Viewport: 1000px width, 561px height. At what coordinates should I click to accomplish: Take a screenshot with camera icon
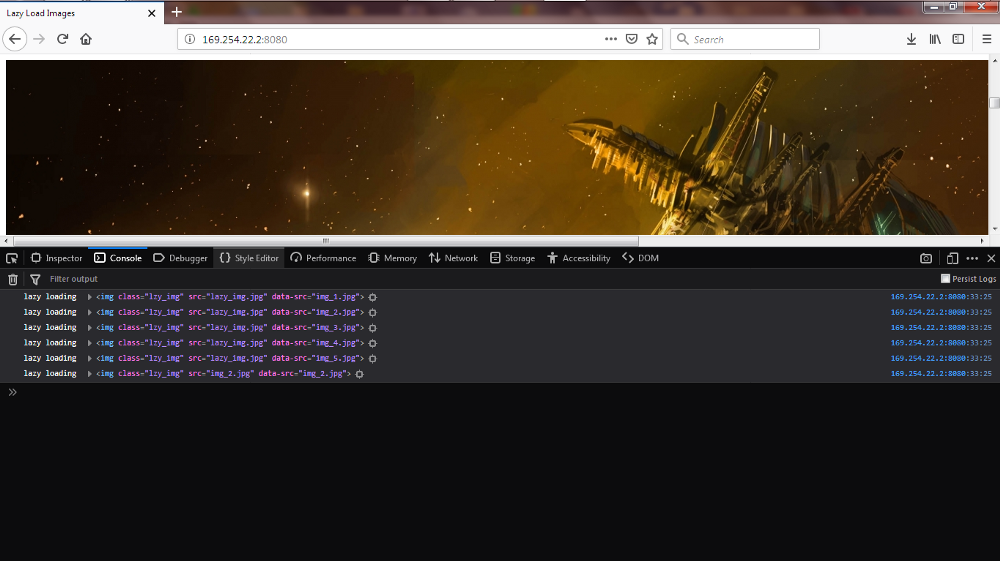coord(926,258)
